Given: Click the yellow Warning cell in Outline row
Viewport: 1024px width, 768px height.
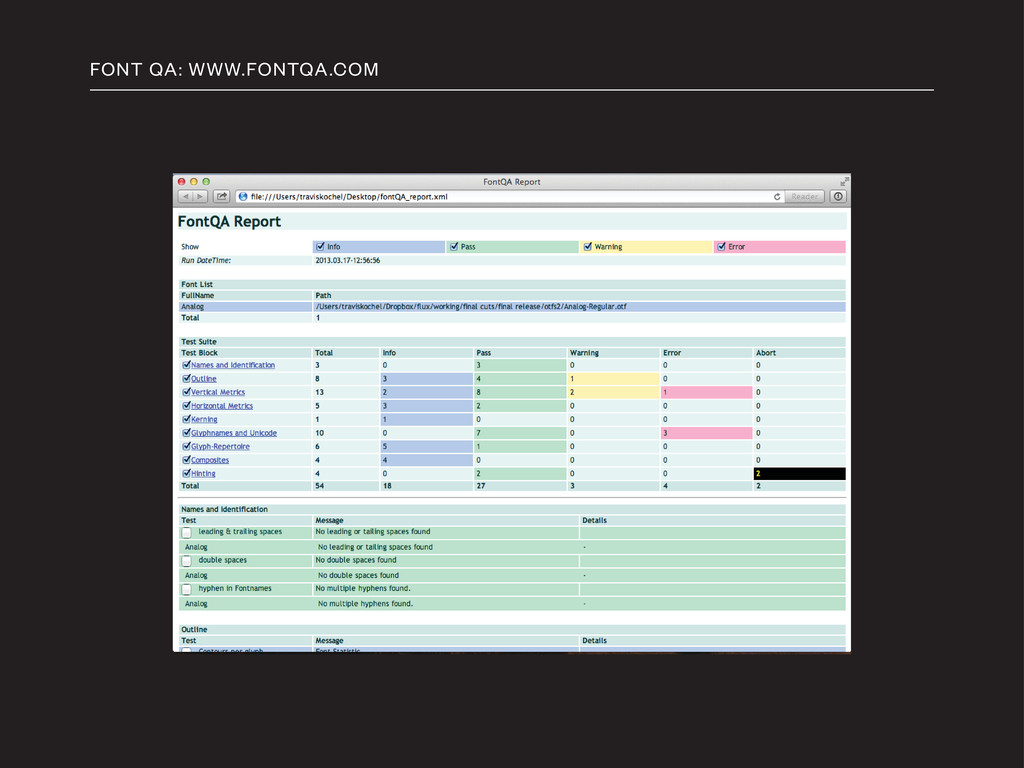Looking at the screenshot, I should tap(613, 379).
